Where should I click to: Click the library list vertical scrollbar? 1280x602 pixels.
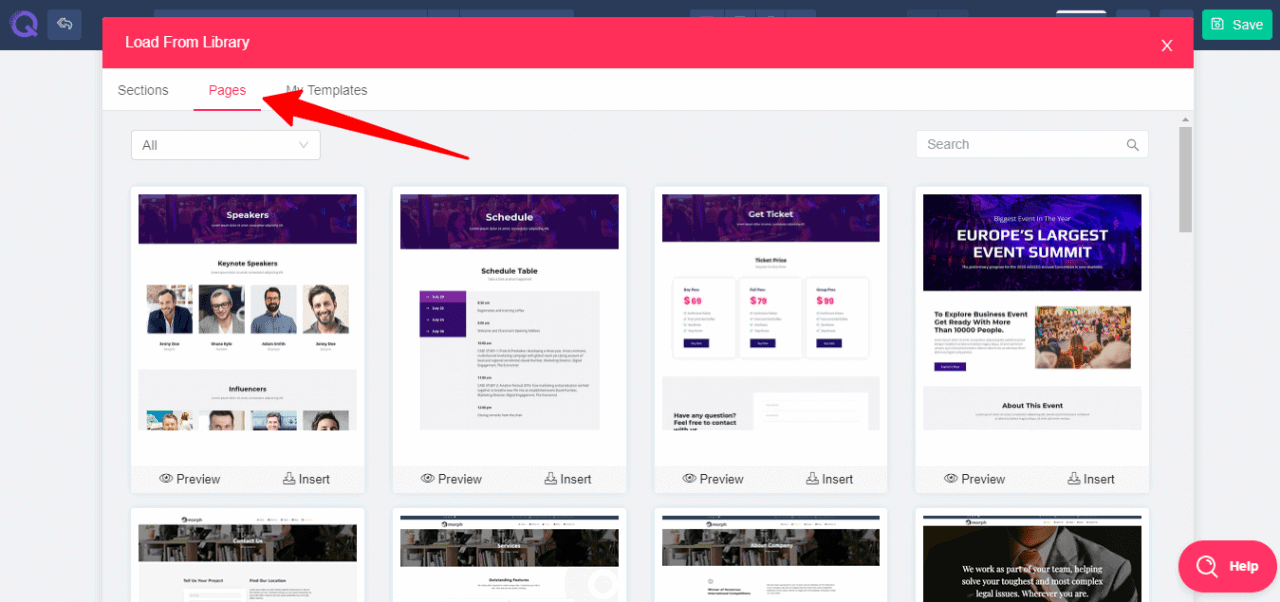click(1186, 180)
